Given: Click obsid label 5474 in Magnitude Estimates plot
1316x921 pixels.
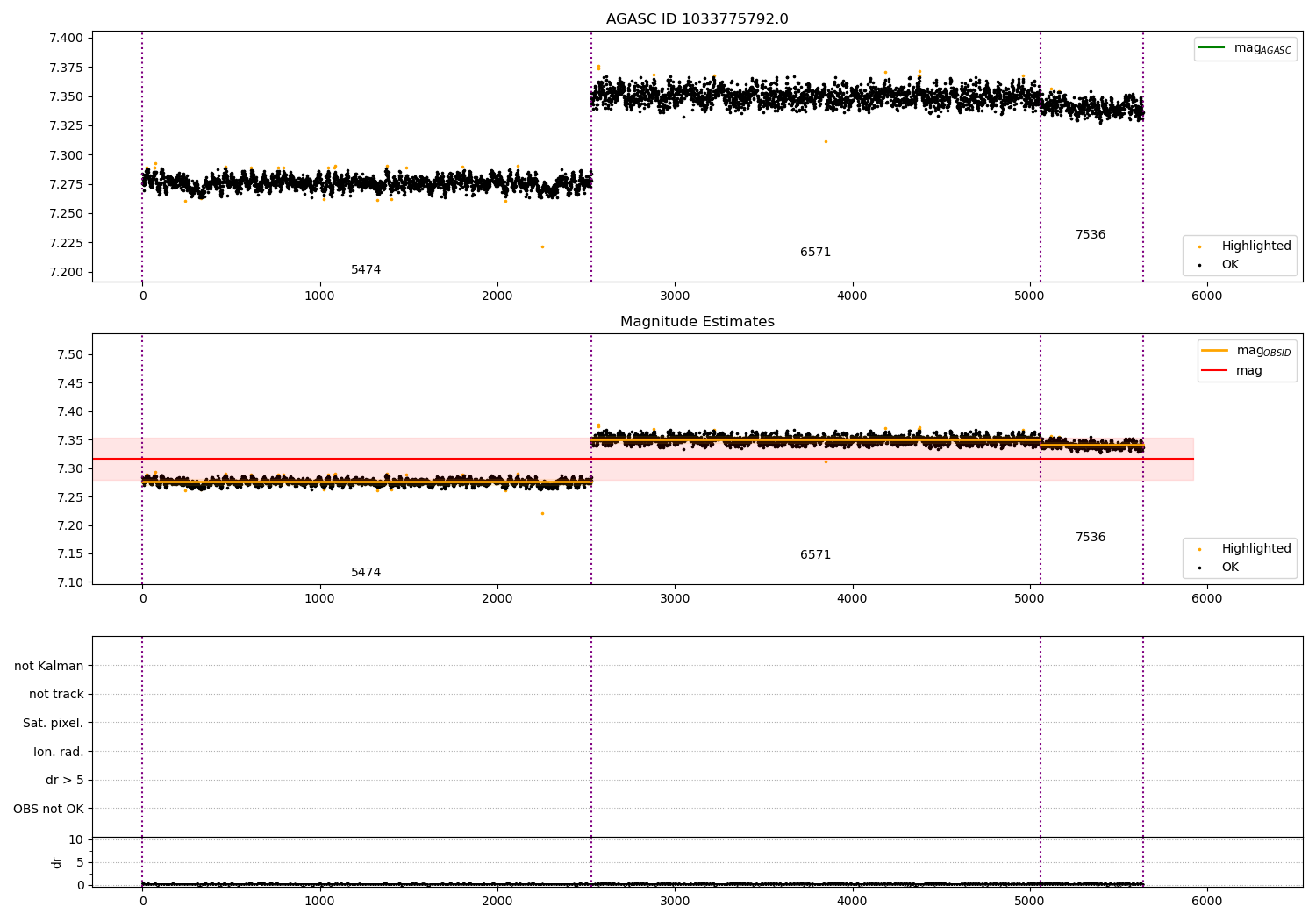Looking at the screenshot, I should (x=366, y=573).
